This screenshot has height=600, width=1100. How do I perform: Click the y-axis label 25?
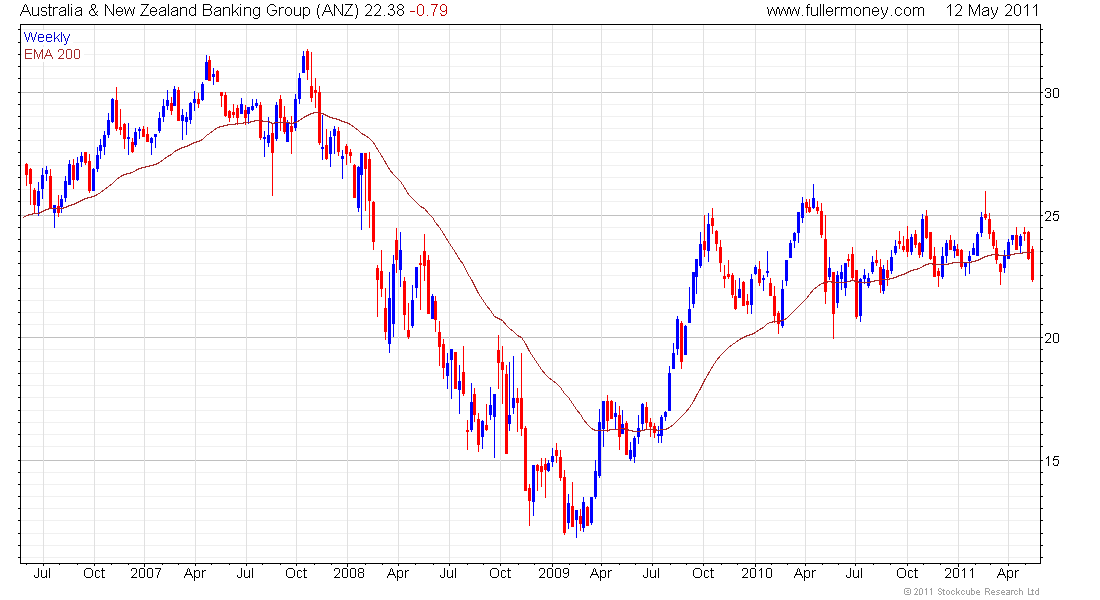(x=1052, y=216)
